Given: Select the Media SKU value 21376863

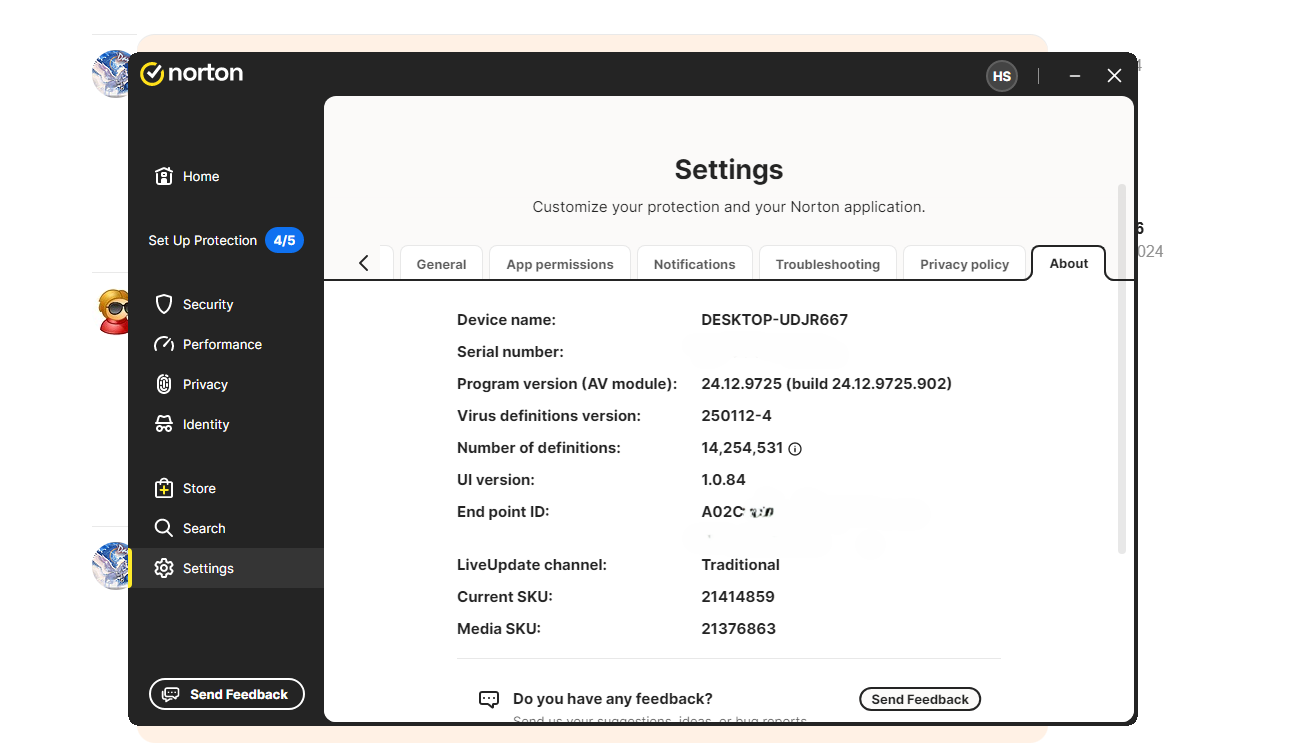Looking at the screenshot, I should [x=739, y=629].
